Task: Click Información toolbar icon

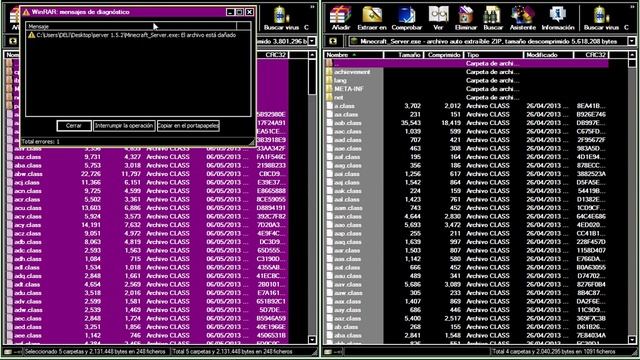Action: (558, 18)
